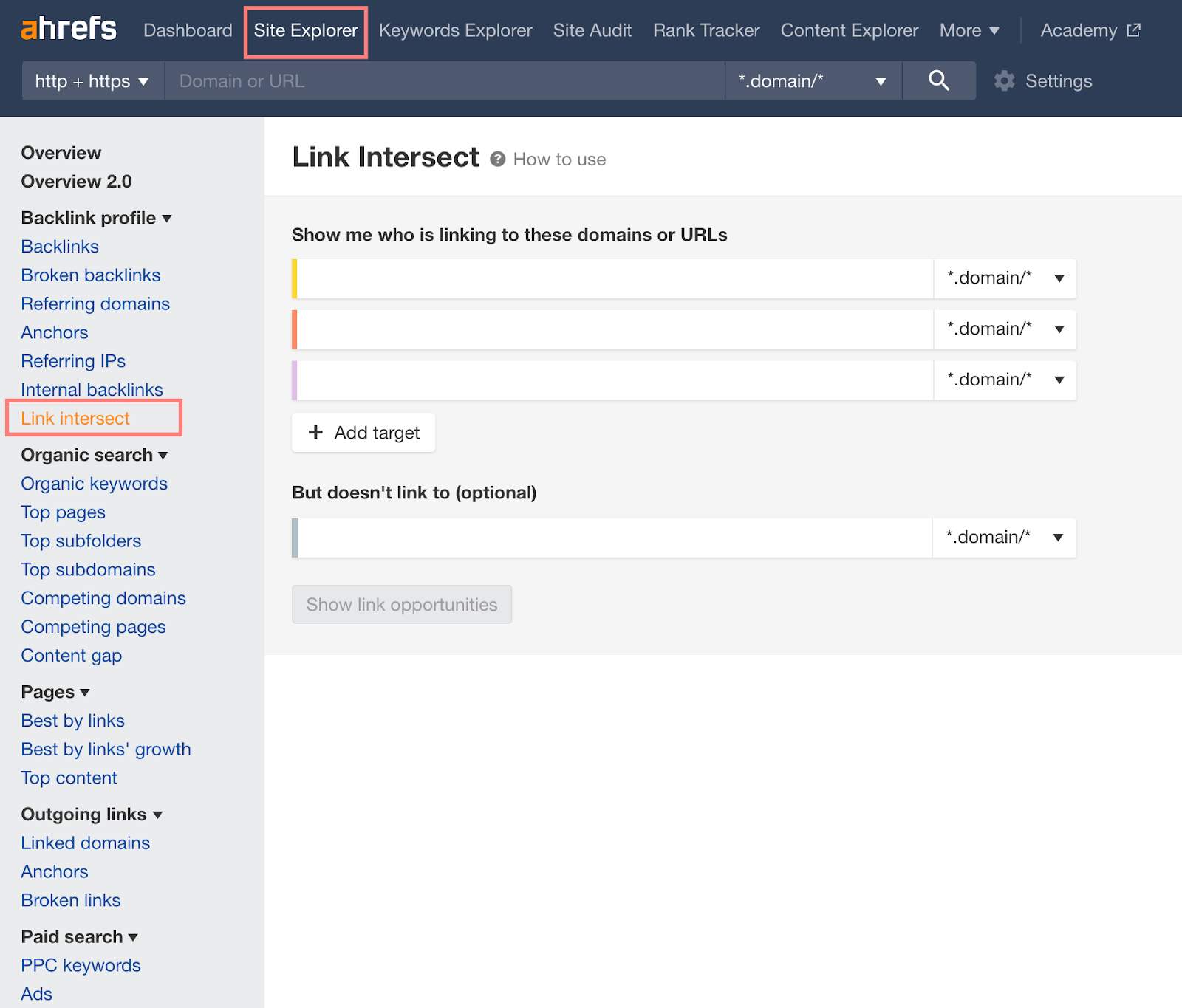The width and height of the screenshot is (1182, 1008).
Task: Open PPC keywords report
Action: (81, 966)
